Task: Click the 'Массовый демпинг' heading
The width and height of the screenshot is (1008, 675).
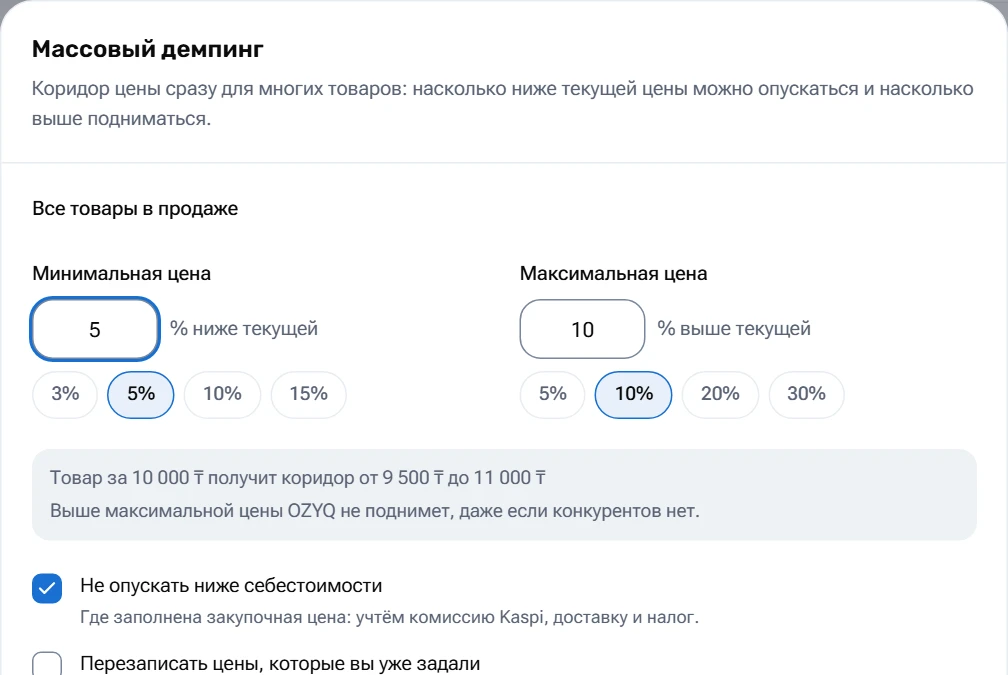Action: (148, 50)
